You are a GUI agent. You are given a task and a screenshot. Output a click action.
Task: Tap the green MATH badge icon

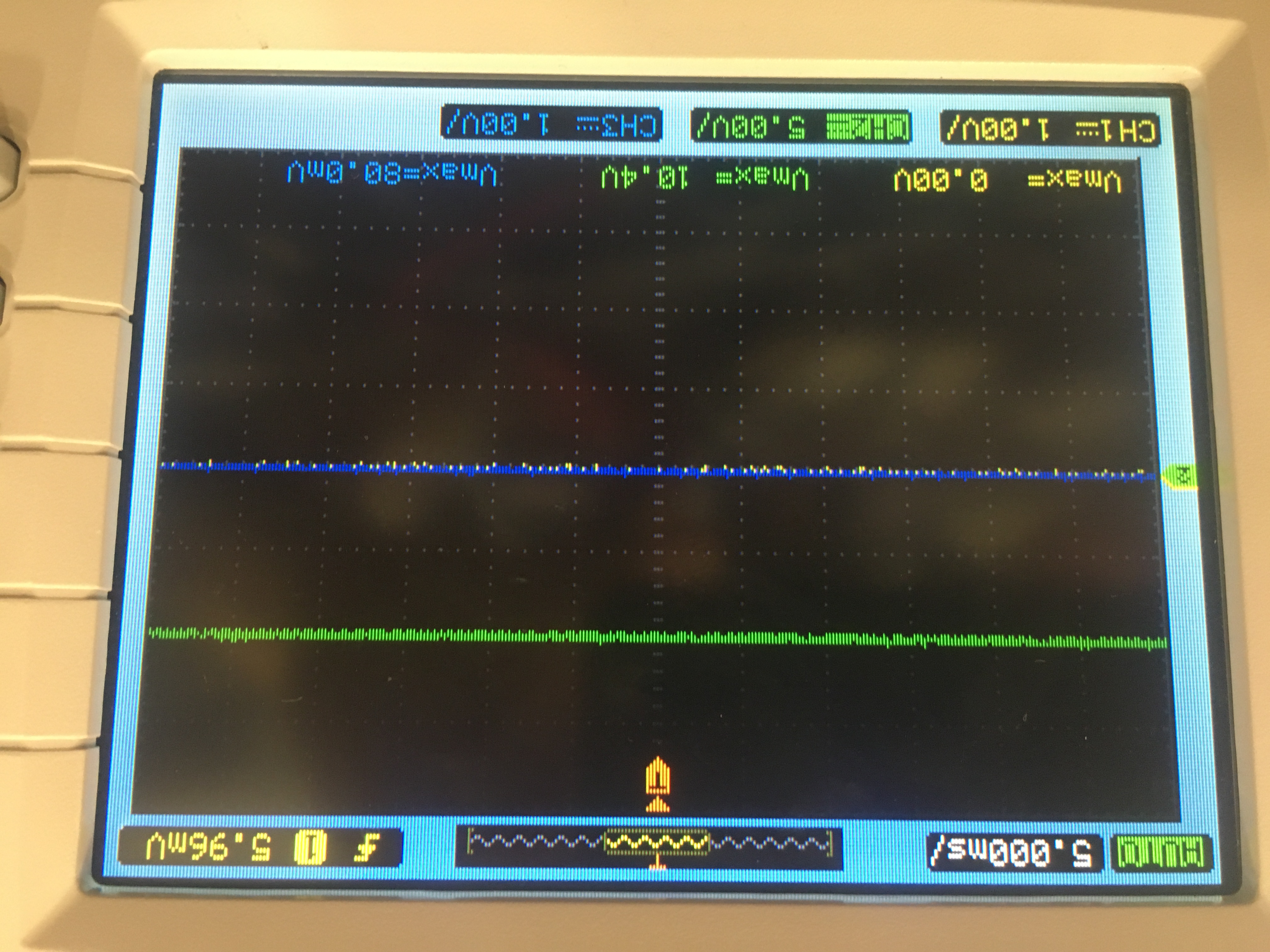(x=867, y=127)
